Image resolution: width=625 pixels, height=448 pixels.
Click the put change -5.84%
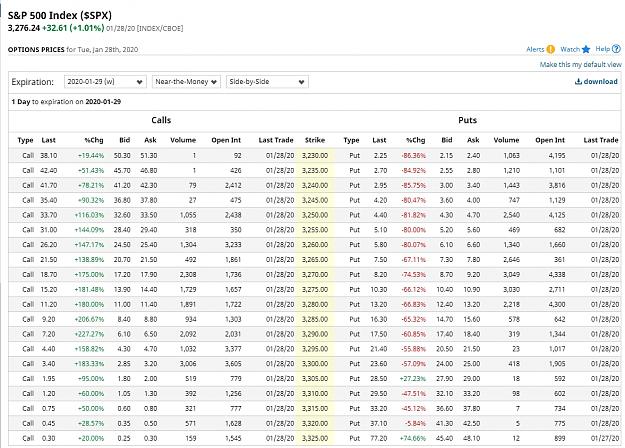tap(417, 424)
